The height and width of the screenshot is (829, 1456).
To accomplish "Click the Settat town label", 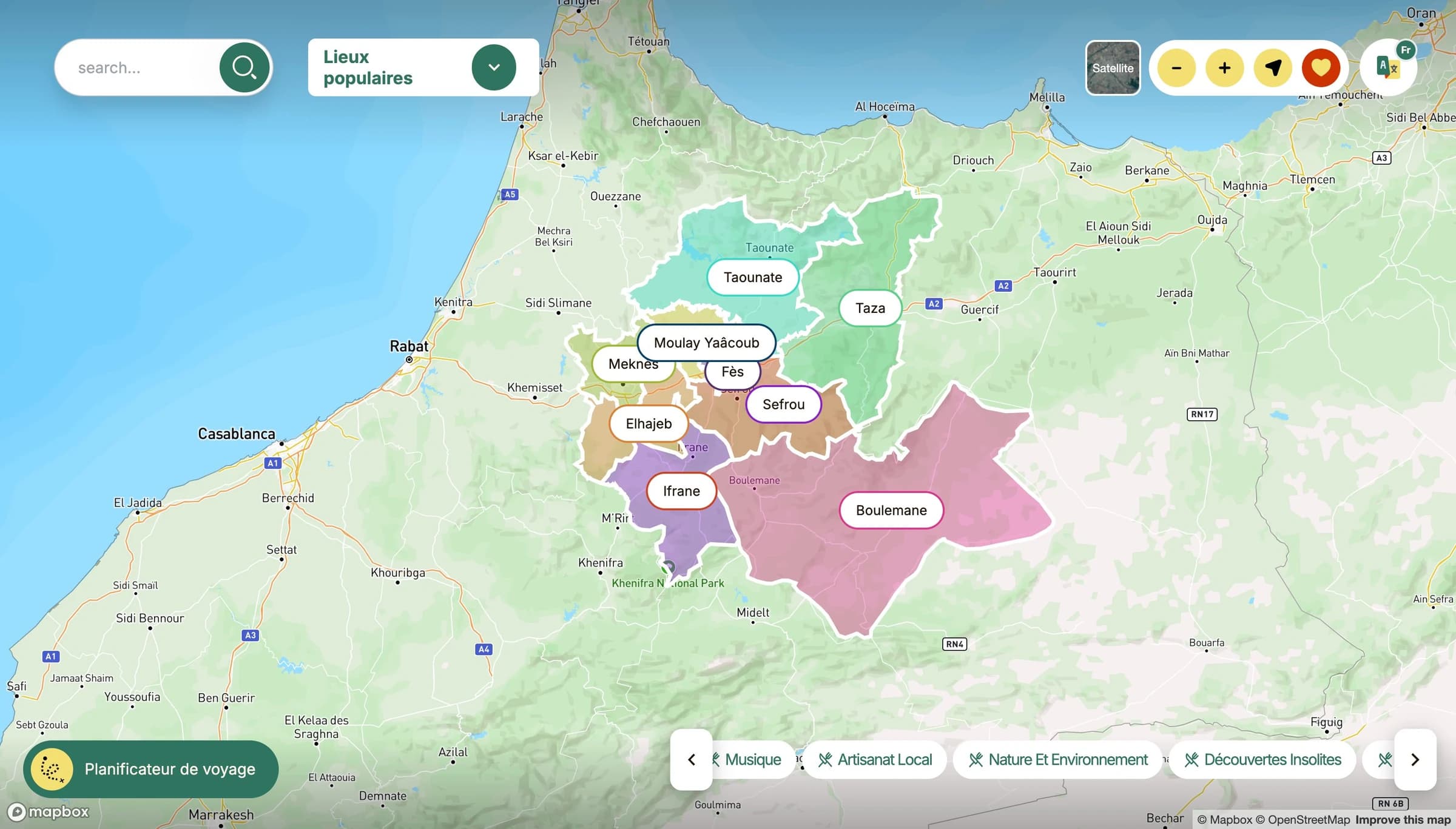I will [x=281, y=550].
